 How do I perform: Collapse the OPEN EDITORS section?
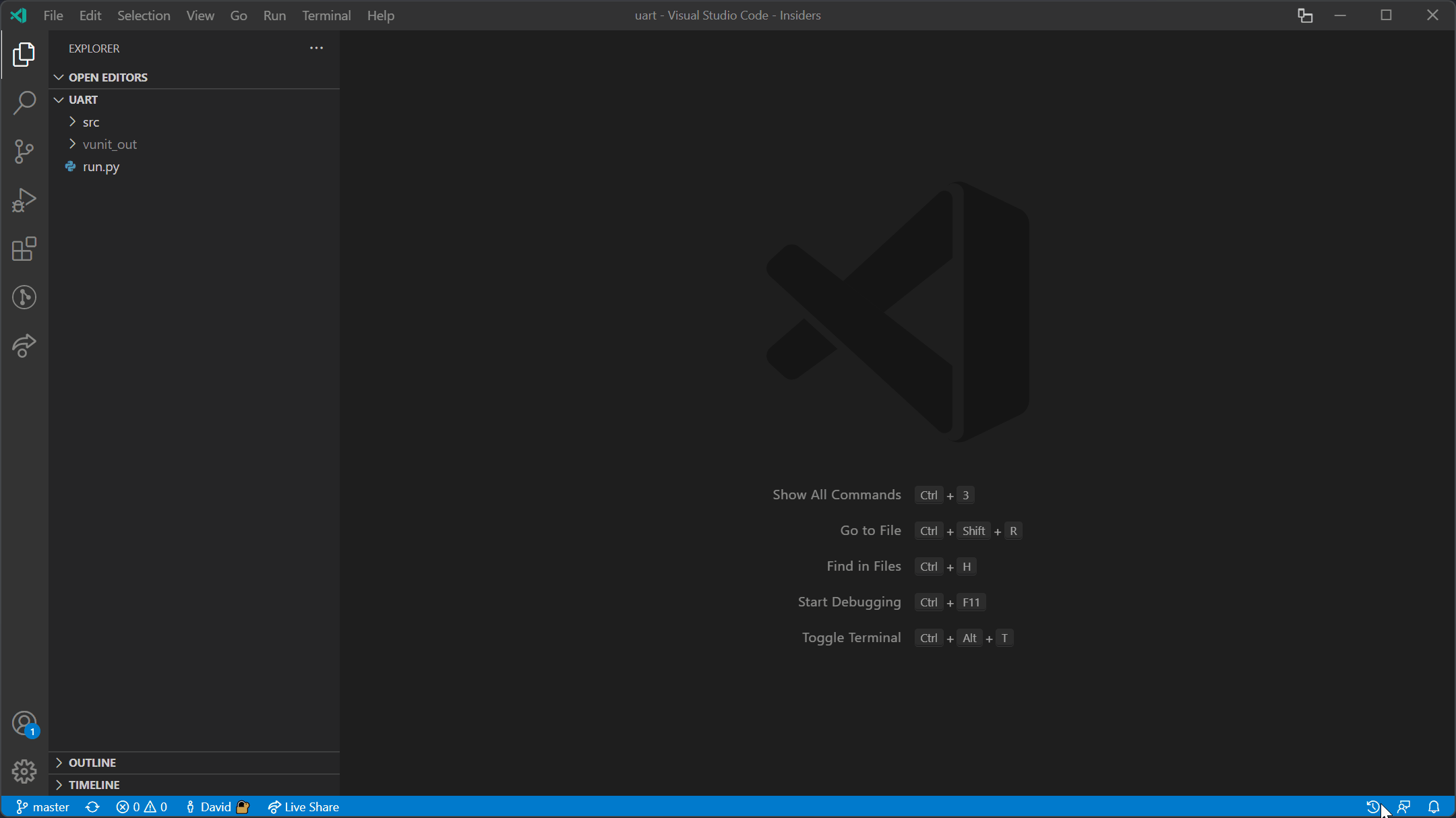pos(194,77)
